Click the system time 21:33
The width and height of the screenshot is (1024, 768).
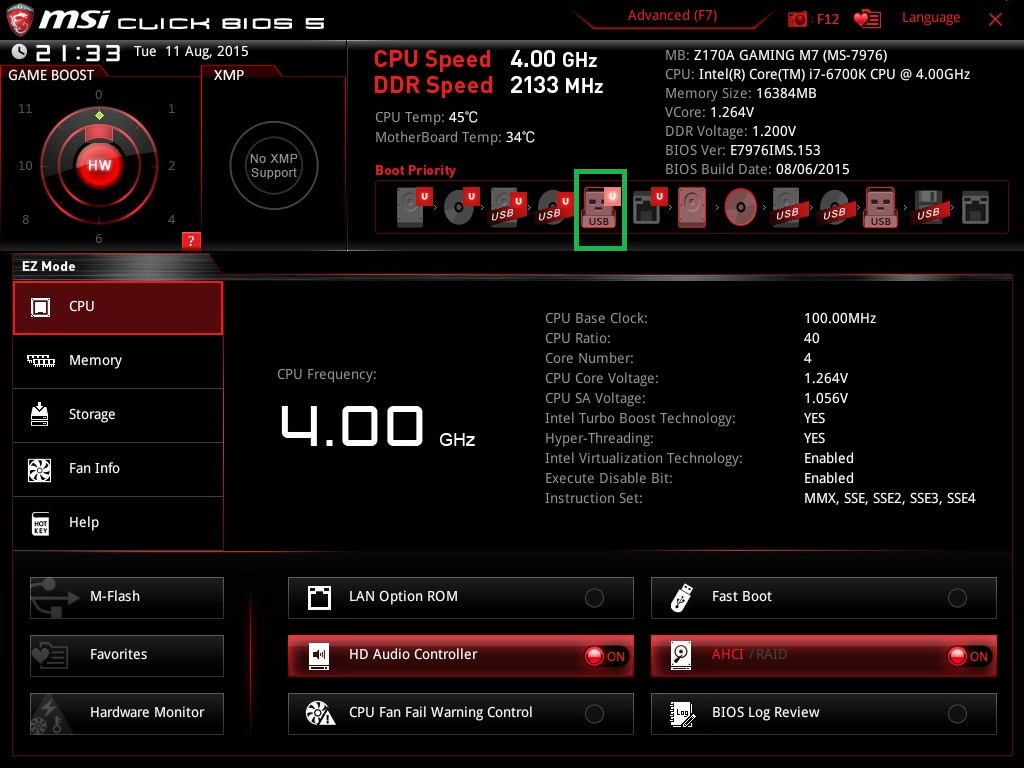pyautogui.click(x=78, y=52)
